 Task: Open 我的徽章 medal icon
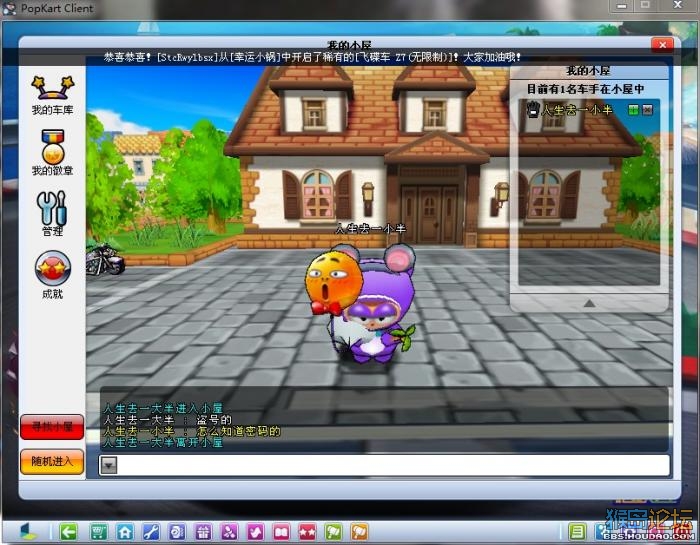52,152
